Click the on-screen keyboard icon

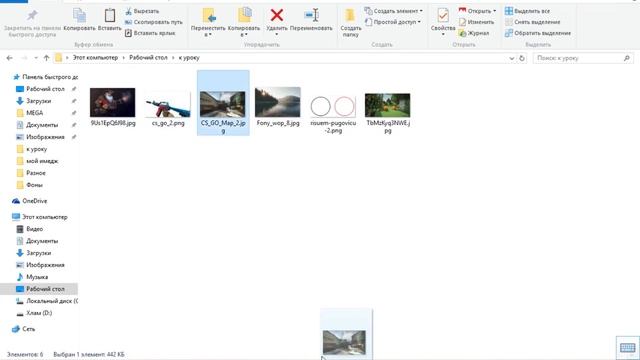[627, 348]
